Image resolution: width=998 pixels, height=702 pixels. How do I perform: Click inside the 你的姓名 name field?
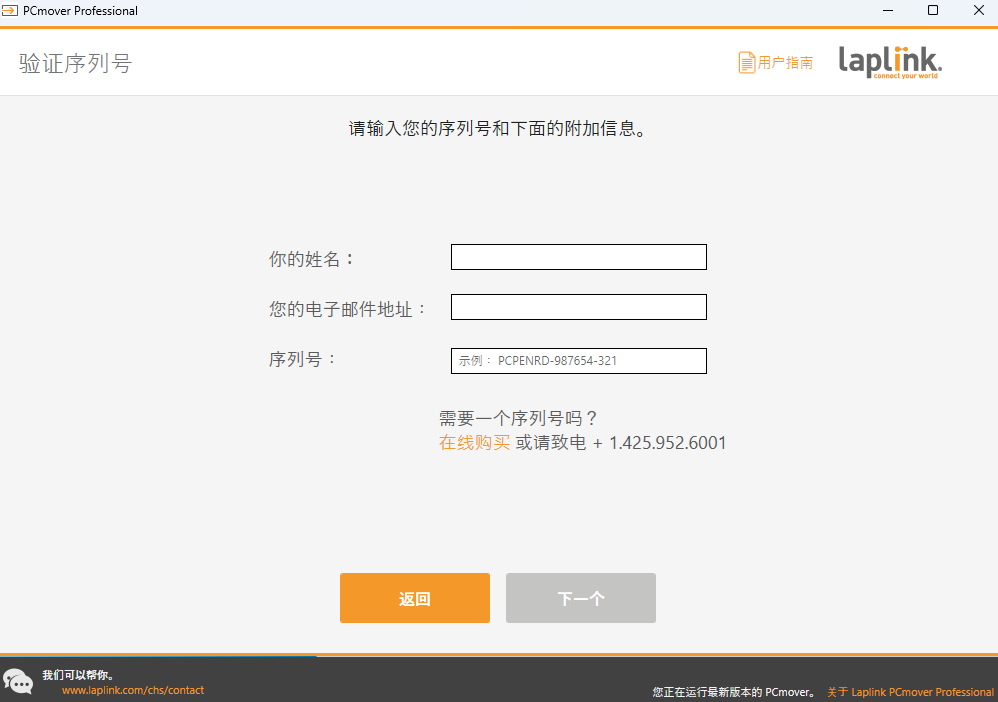click(579, 257)
